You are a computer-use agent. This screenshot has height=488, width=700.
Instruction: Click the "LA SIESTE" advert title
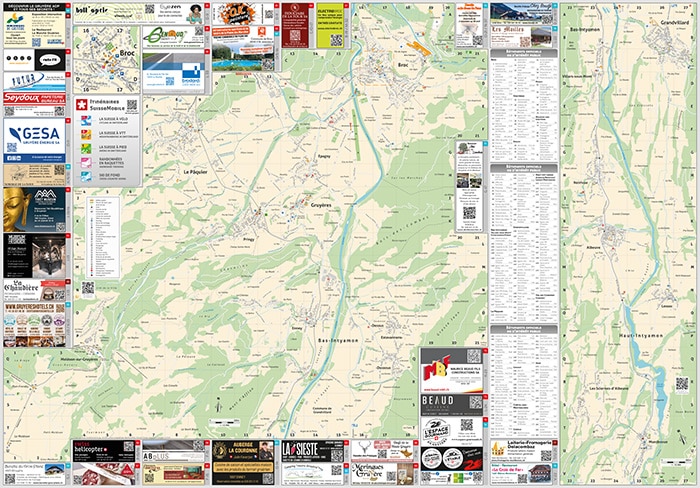coord(300,449)
